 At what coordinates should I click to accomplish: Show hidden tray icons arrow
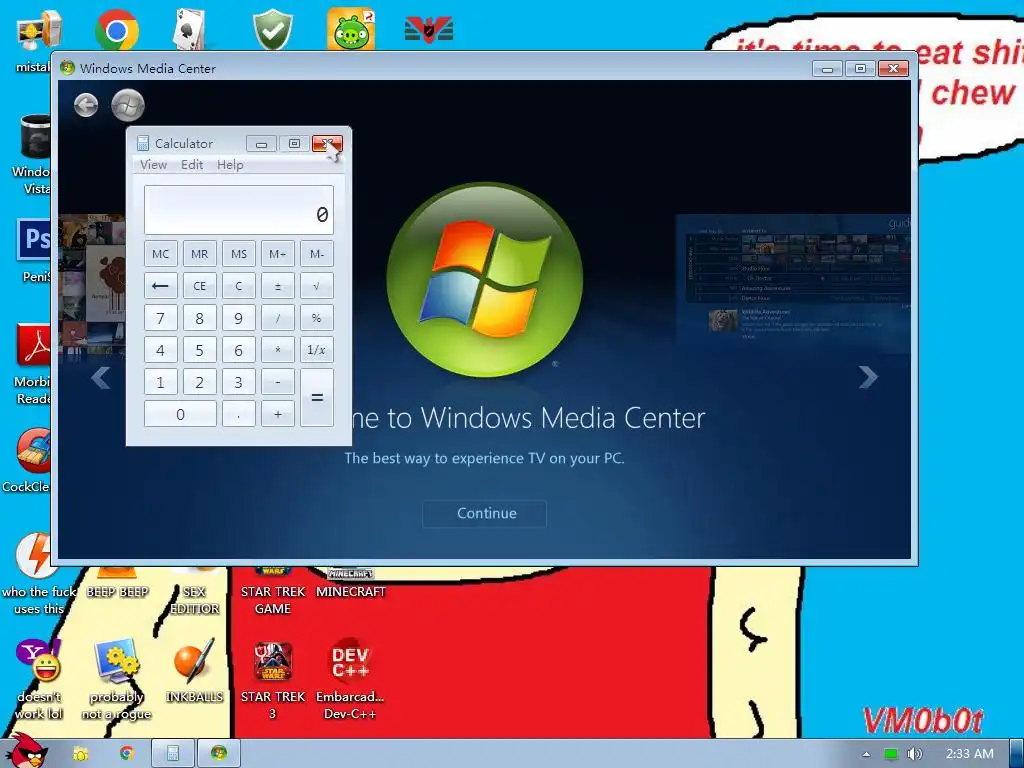click(866, 754)
